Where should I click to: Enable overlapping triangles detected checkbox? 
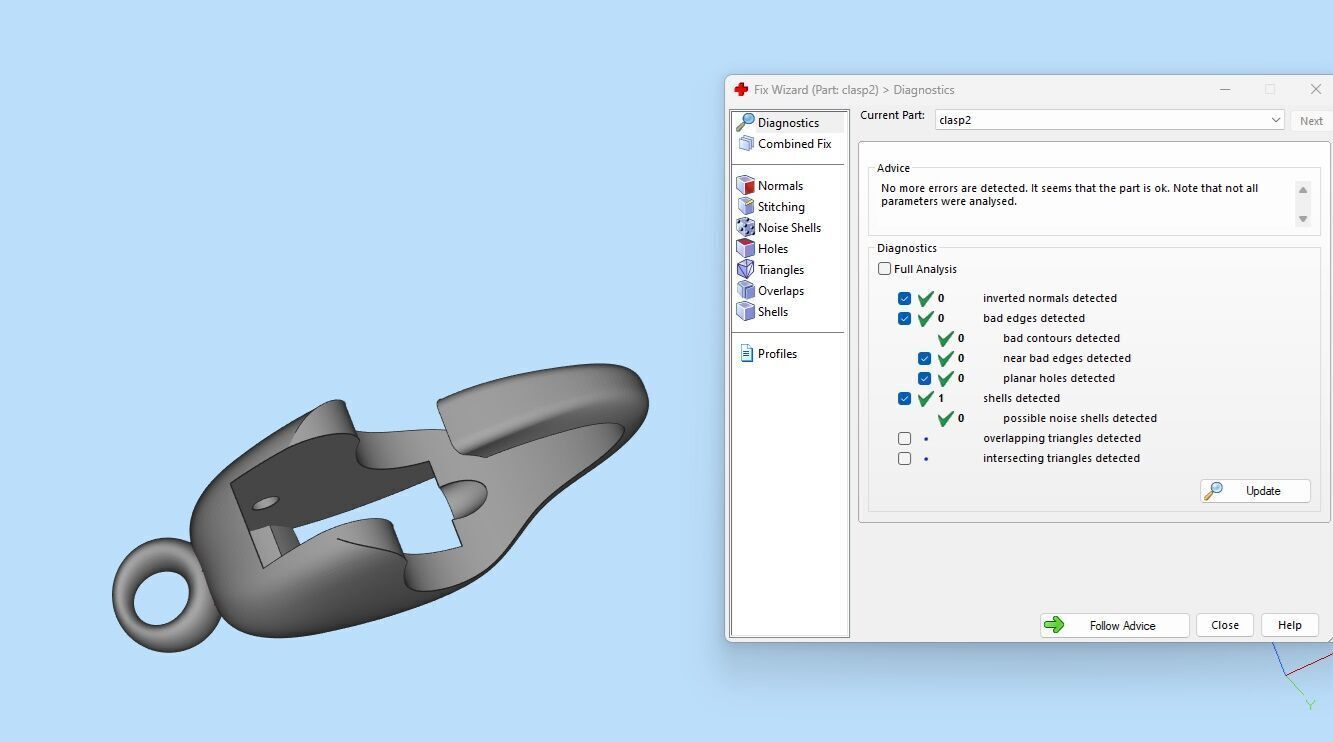tap(904, 438)
